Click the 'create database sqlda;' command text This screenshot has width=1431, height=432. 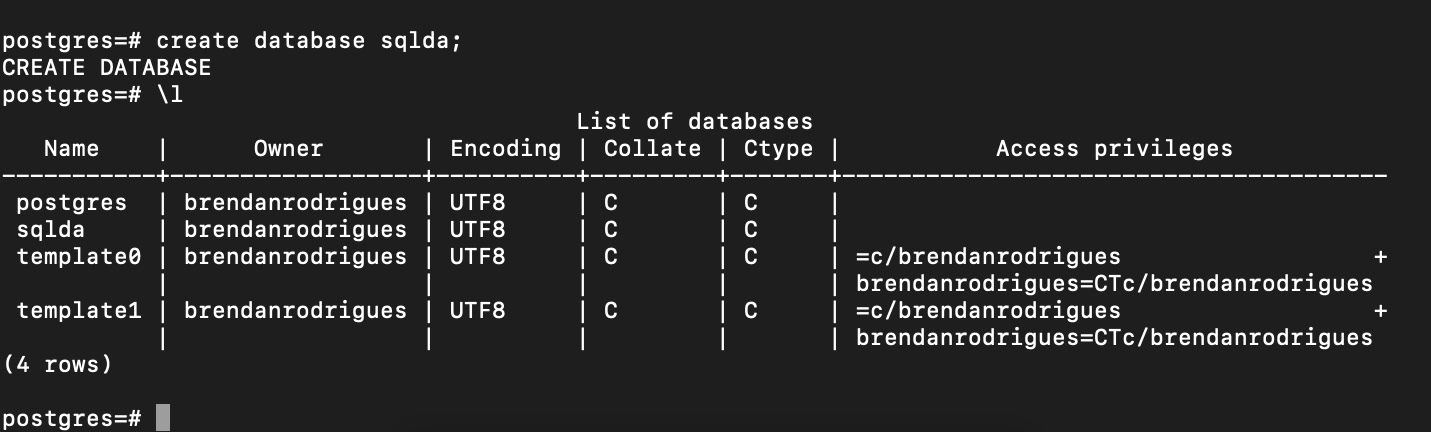click(x=309, y=41)
